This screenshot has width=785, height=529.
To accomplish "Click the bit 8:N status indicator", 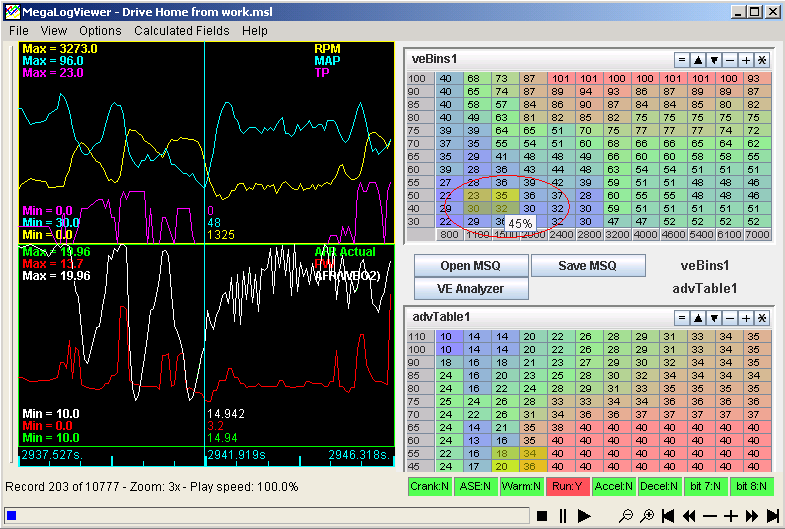I will pyautogui.click(x=751, y=486).
